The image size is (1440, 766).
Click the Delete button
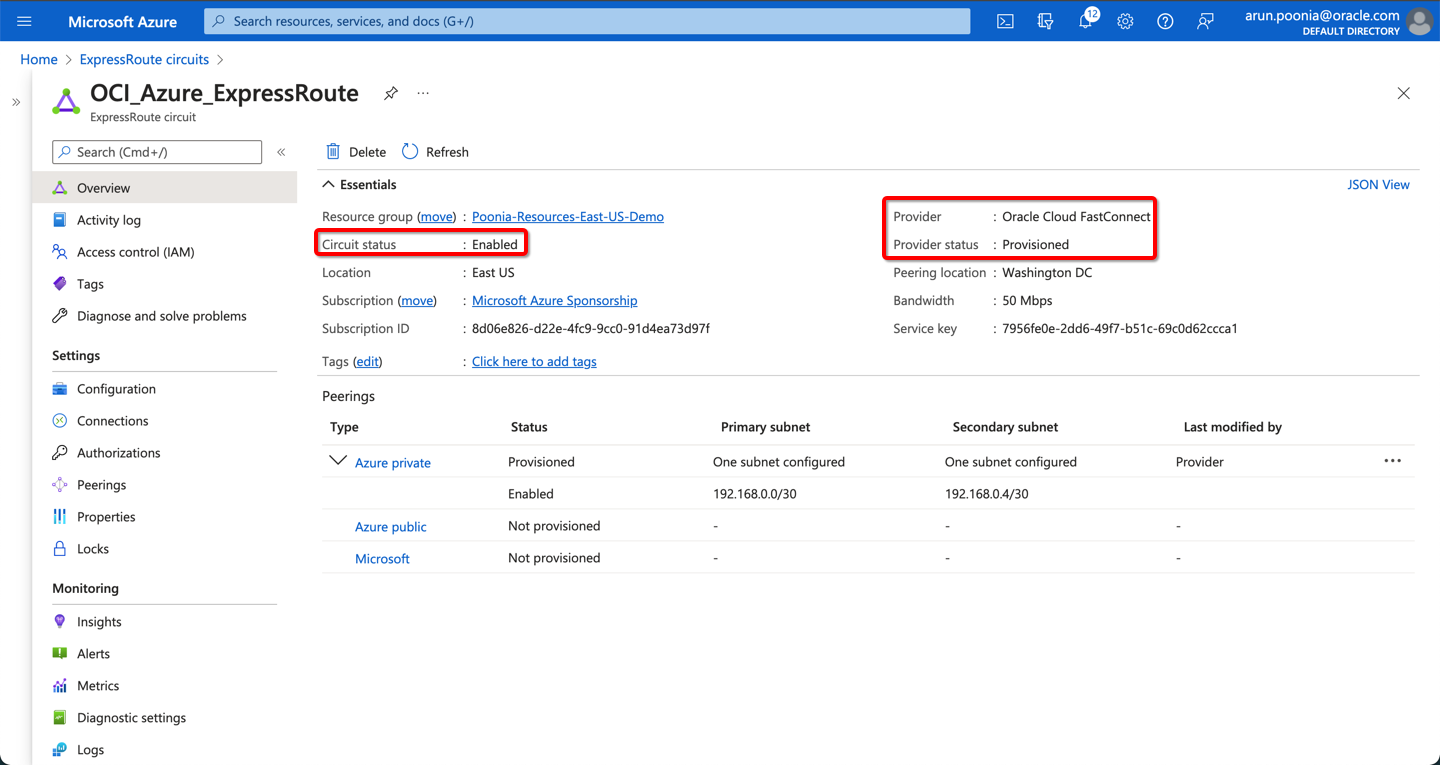point(356,152)
